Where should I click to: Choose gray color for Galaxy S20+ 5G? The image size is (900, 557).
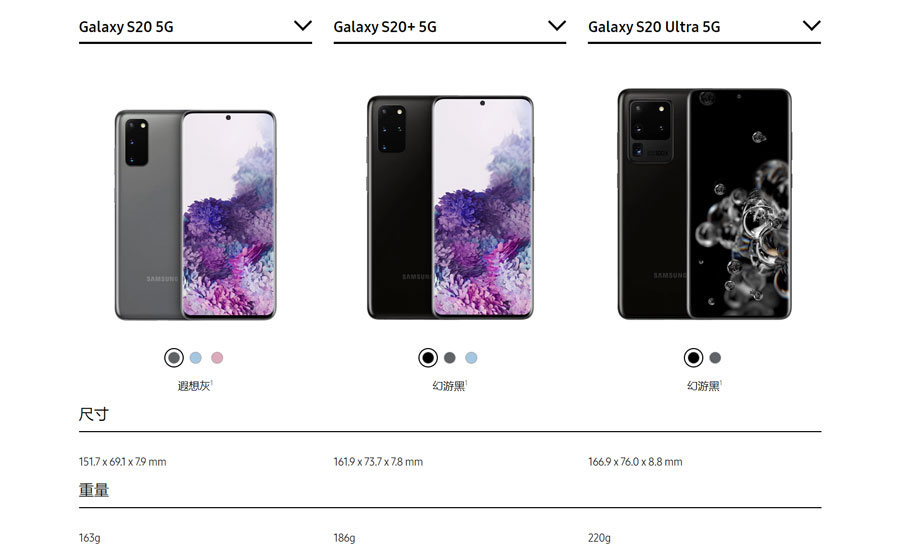coord(450,358)
